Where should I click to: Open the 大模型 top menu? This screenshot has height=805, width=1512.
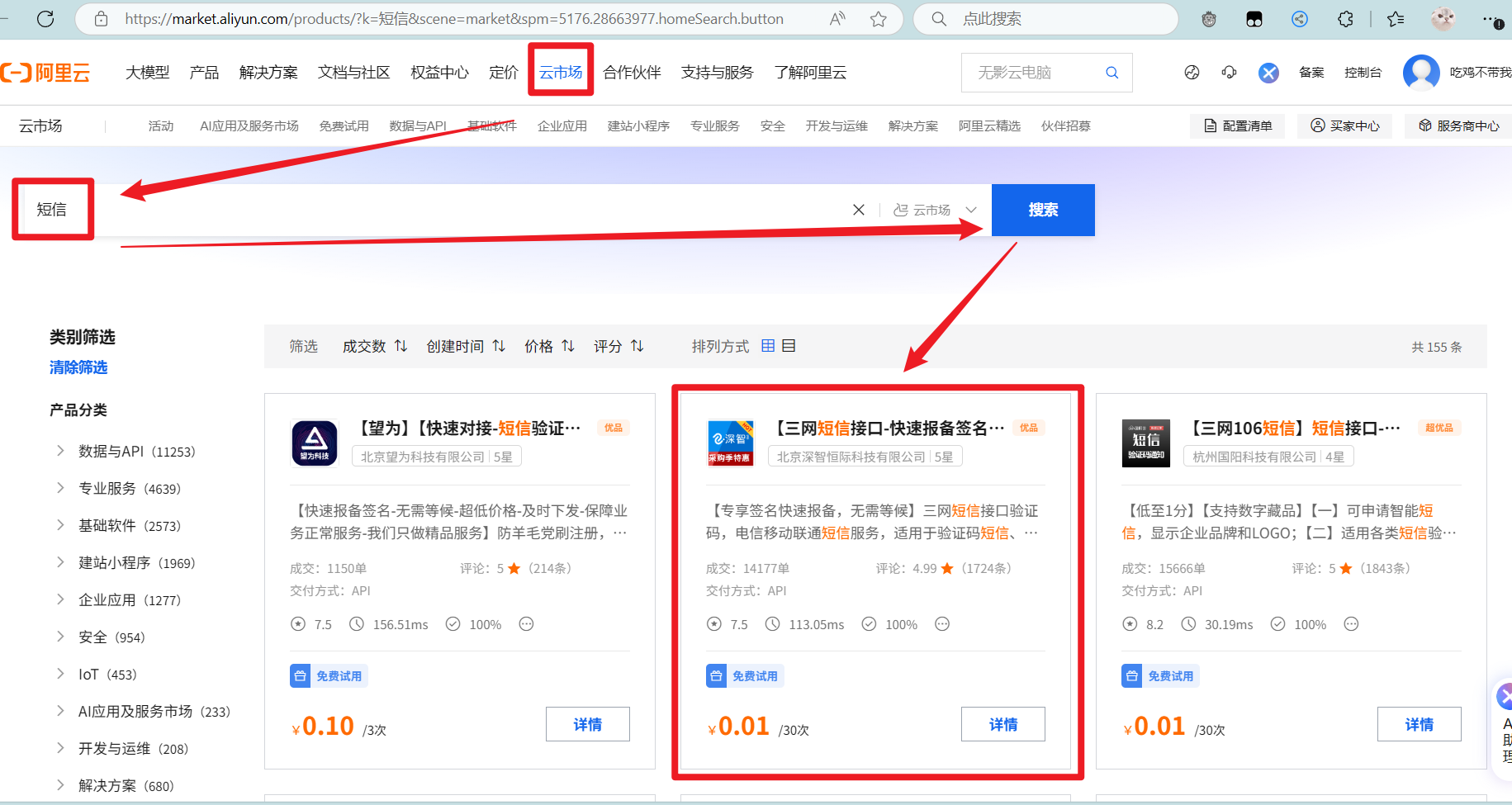(x=148, y=73)
